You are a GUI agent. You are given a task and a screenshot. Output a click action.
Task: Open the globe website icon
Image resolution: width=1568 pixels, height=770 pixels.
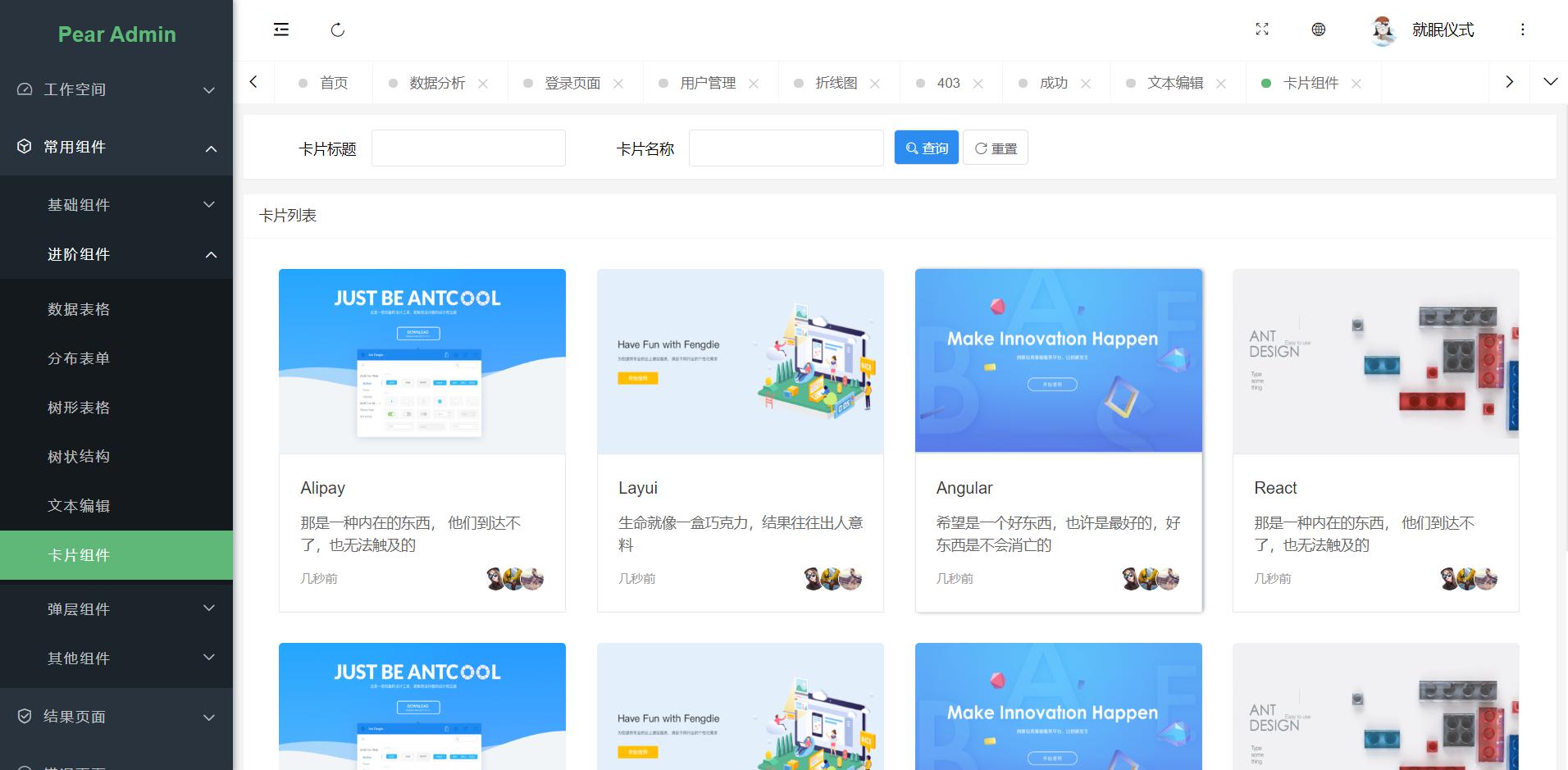pyautogui.click(x=1319, y=30)
